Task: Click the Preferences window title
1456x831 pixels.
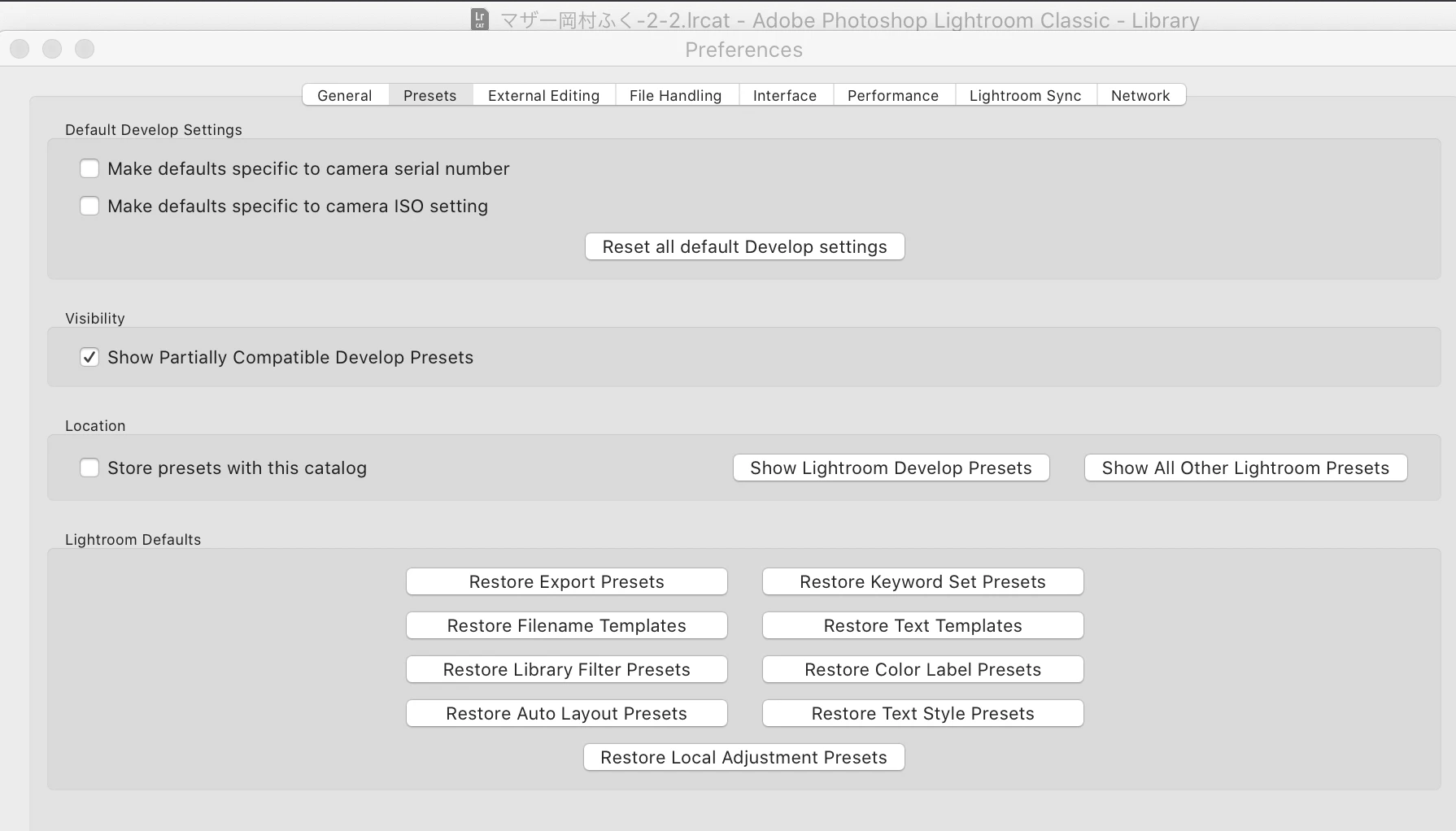Action: click(743, 50)
